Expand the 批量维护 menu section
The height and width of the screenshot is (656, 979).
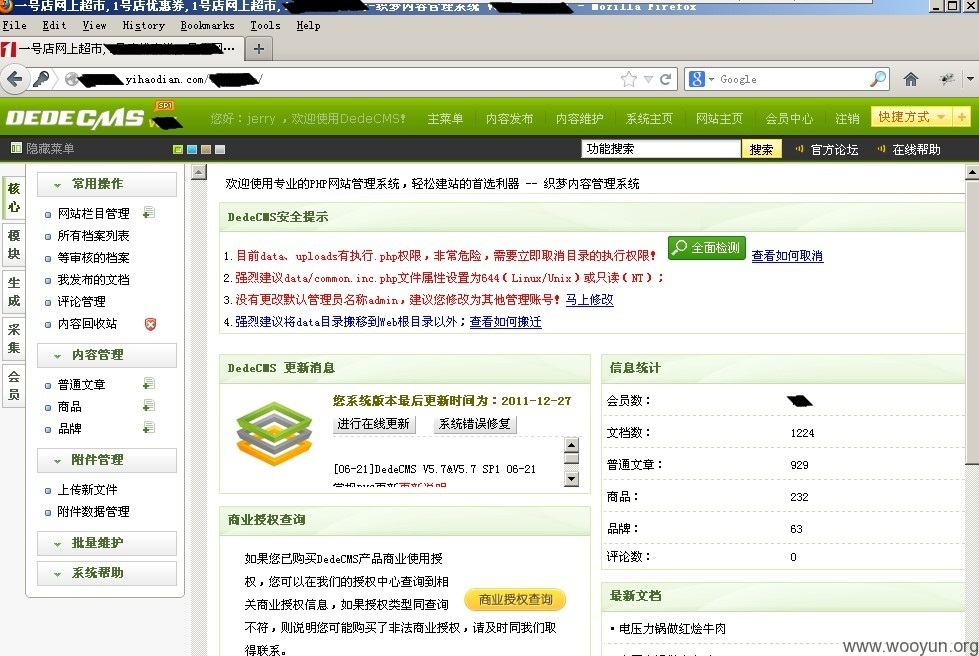click(x=107, y=543)
